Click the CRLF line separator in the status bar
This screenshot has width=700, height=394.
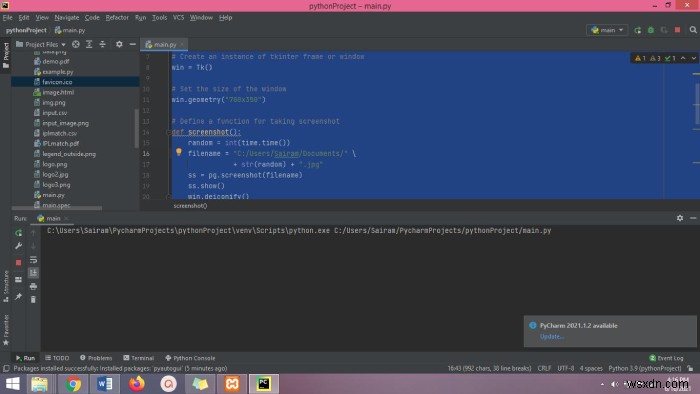coord(544,368)
